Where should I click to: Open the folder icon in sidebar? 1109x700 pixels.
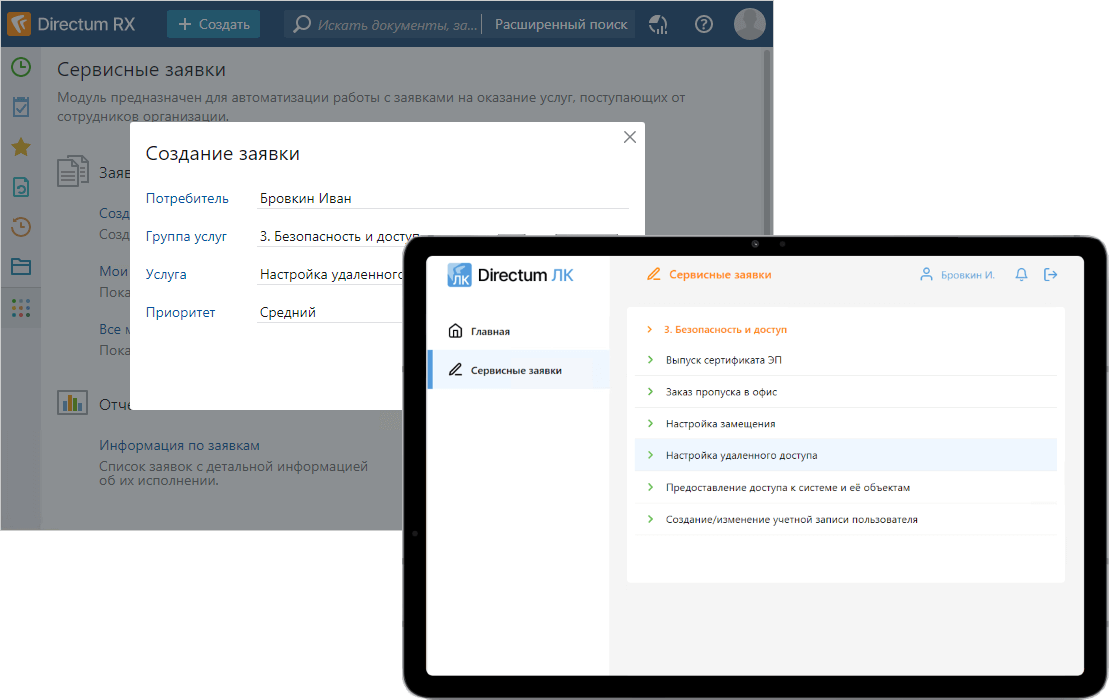21,267
